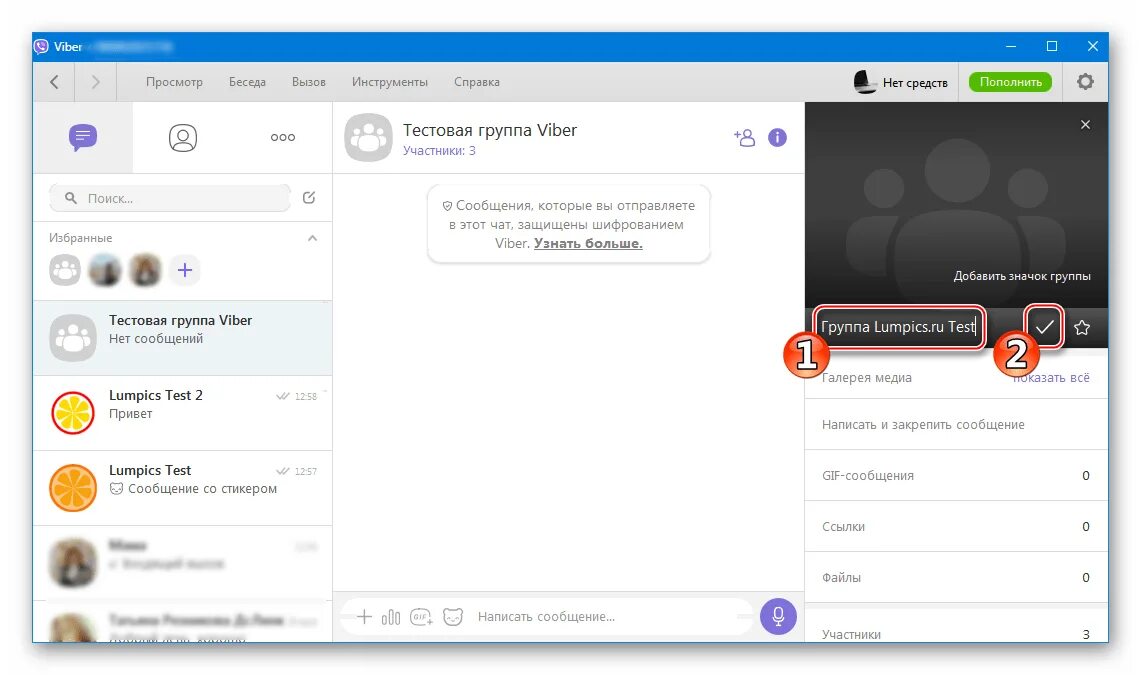Click Добавить значок группы

[x=1022, y=276]
